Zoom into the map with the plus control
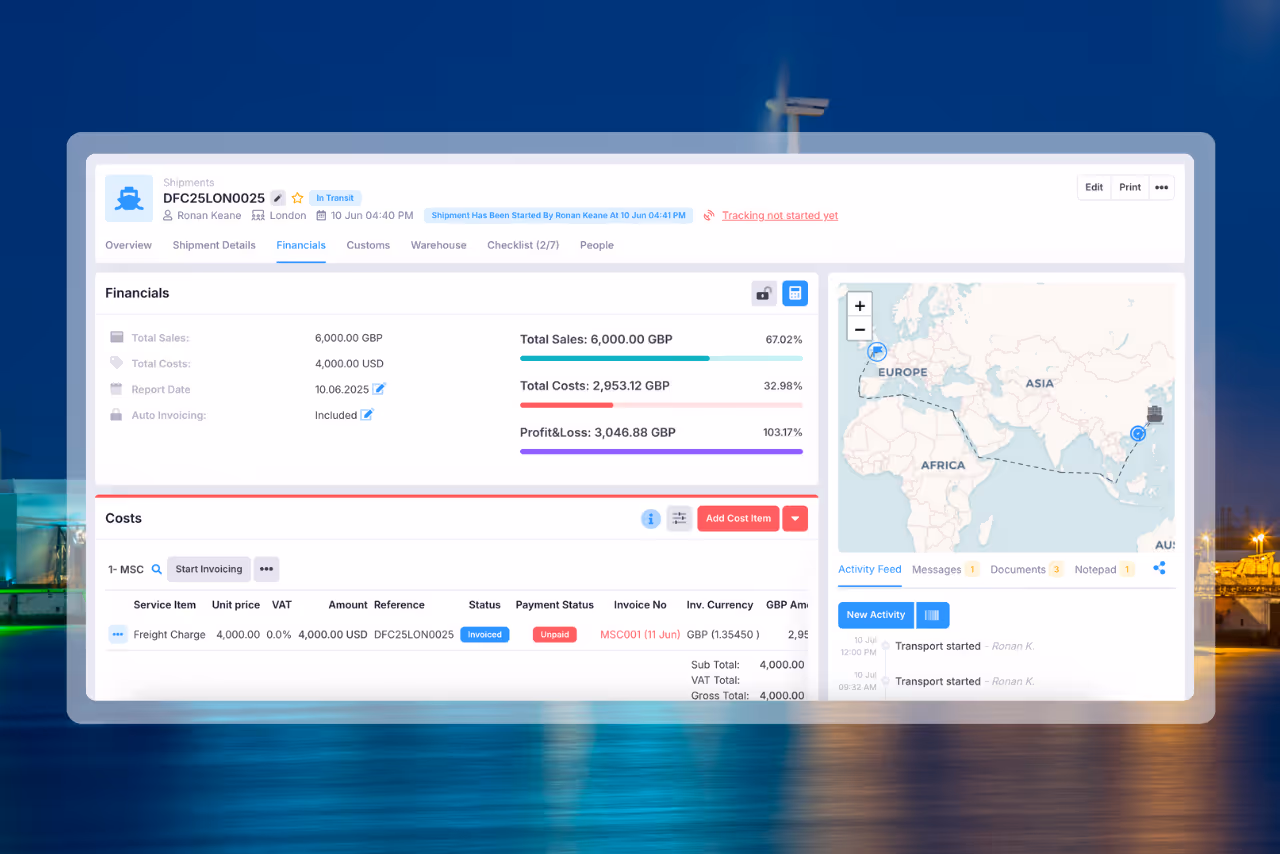The width and height of the screenshot is (1280, 854). (x=859, y=305)
